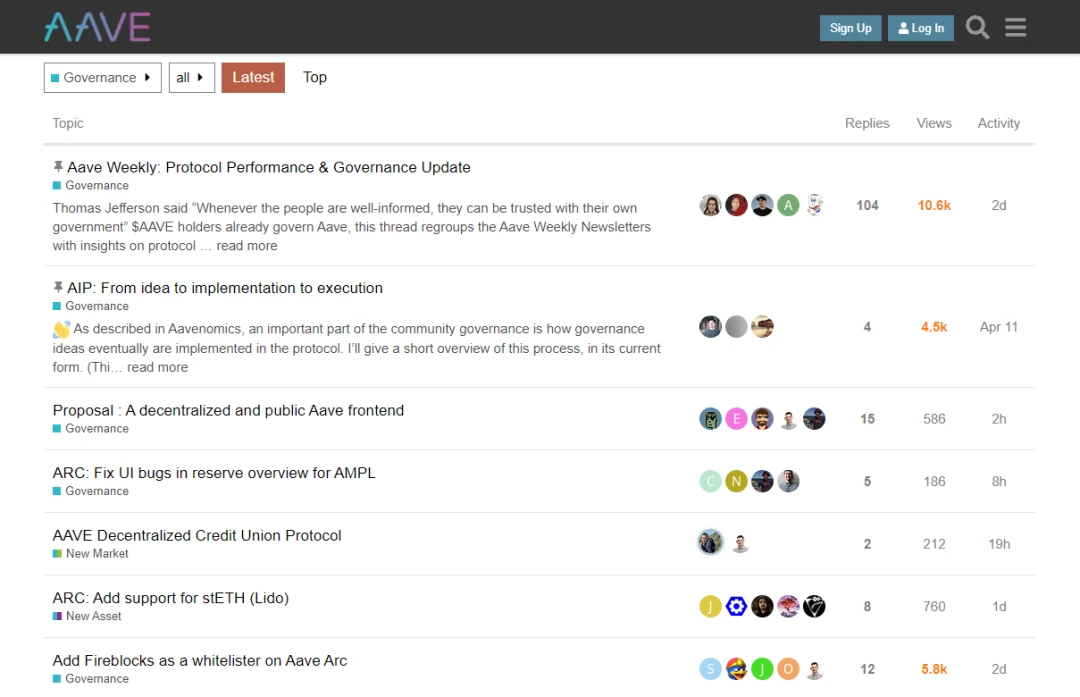The width and height of the screenshot is (1080, 697).
Task: Click the "19h" activity time
Action: point(999,544)
